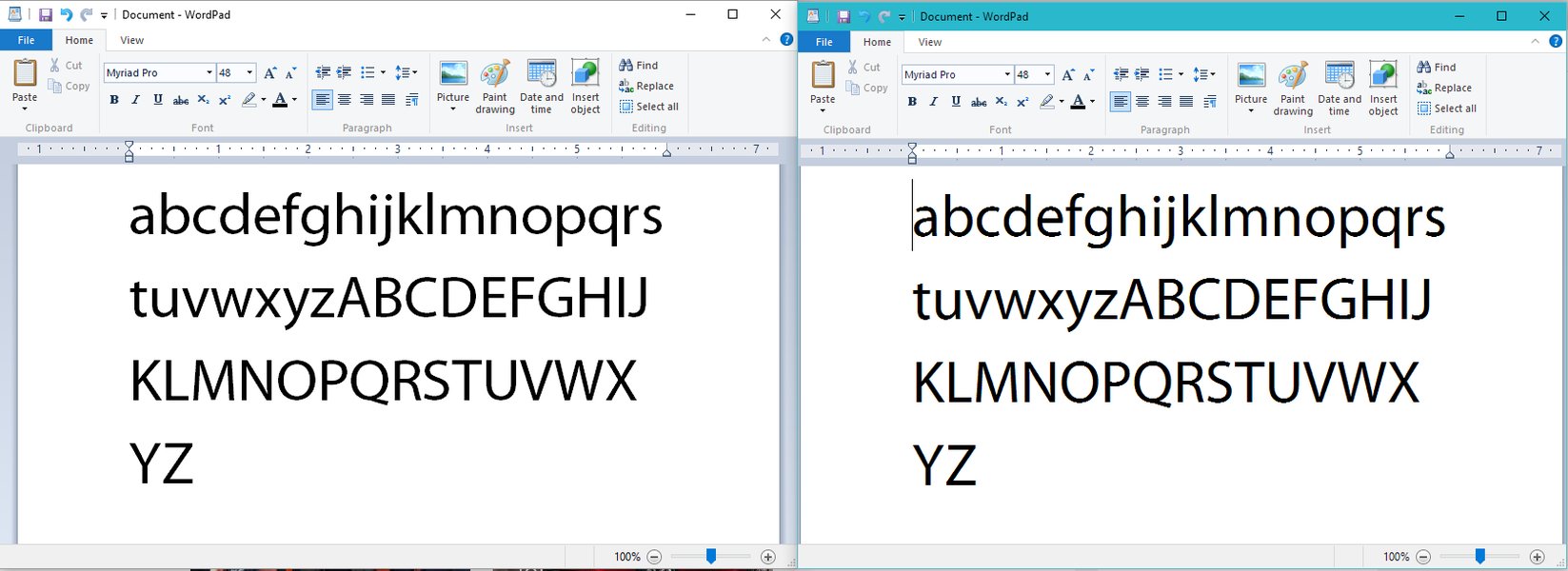
Task: Zoom in button in right window status bar
Action: [x=1537, y=557]
